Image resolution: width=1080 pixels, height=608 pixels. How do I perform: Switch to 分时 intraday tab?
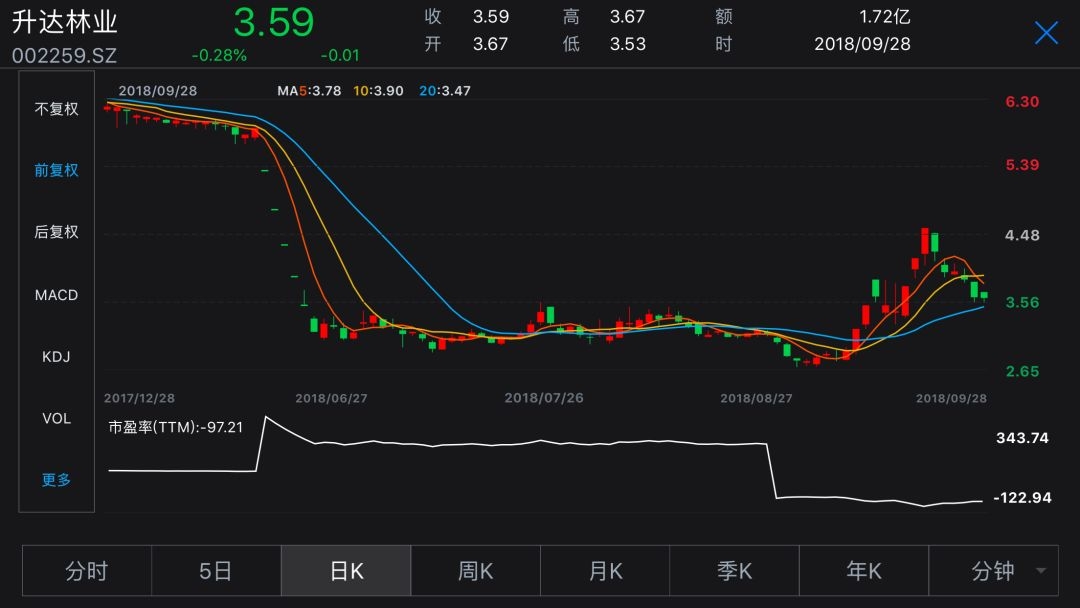(87, 571)
